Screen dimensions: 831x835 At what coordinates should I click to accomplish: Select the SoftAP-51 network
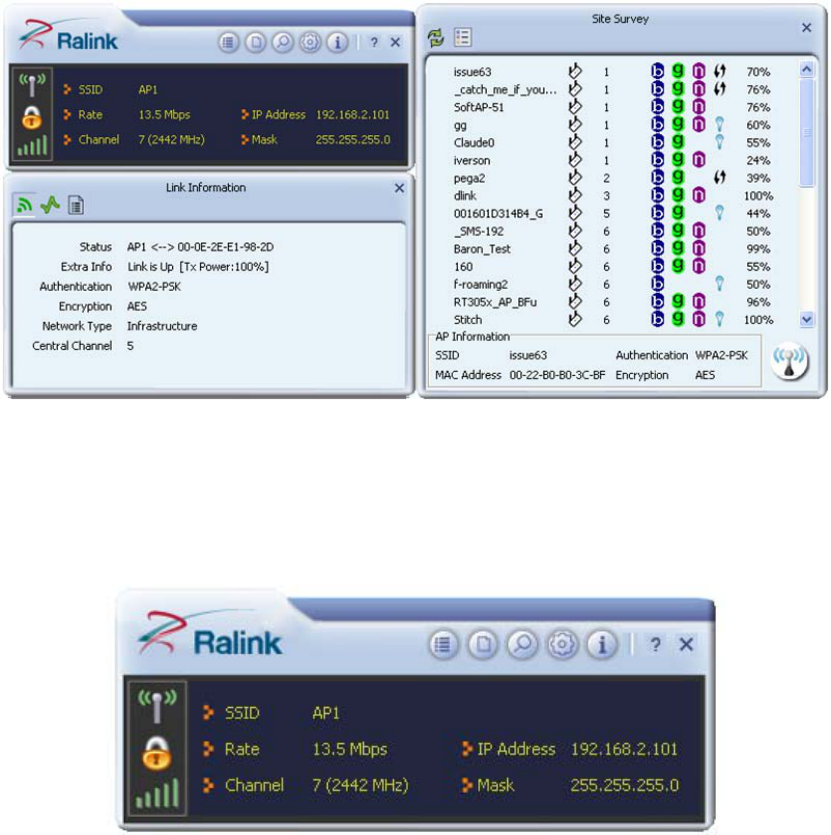(612, 107)
